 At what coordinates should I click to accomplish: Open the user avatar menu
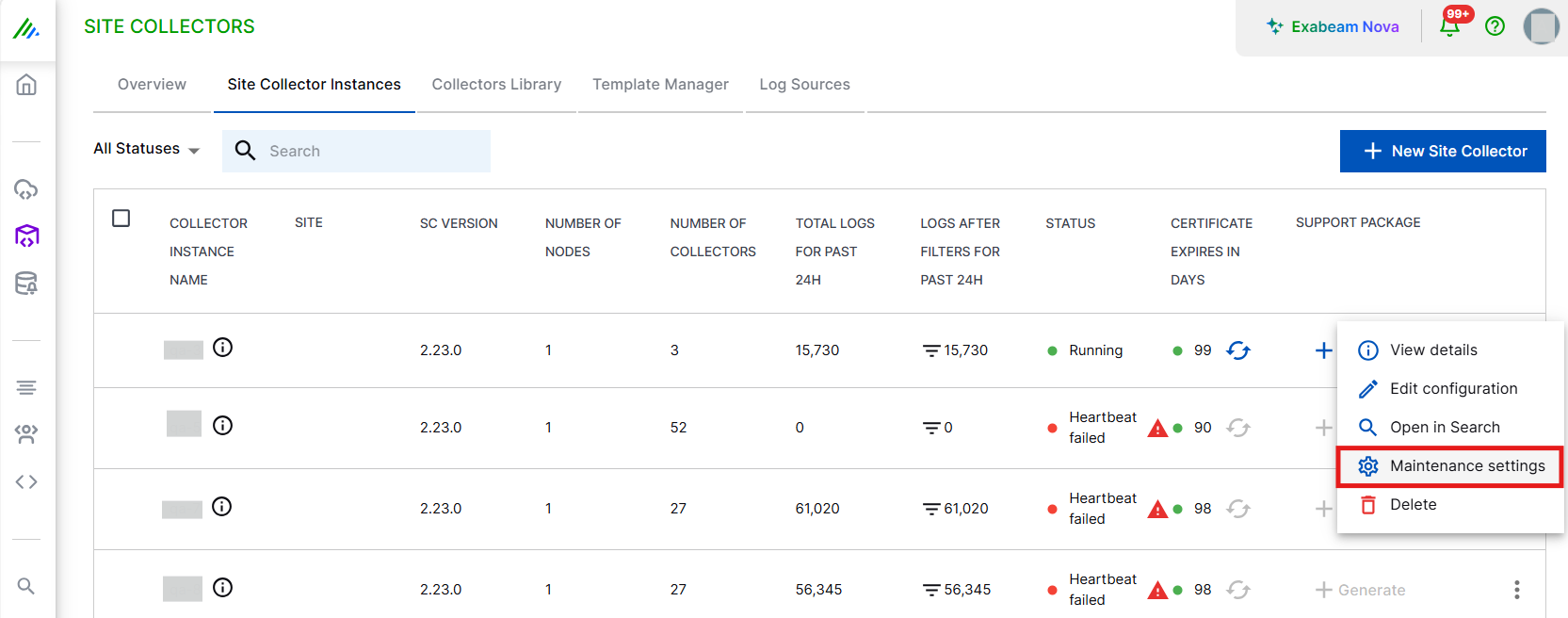(1542, 26)
